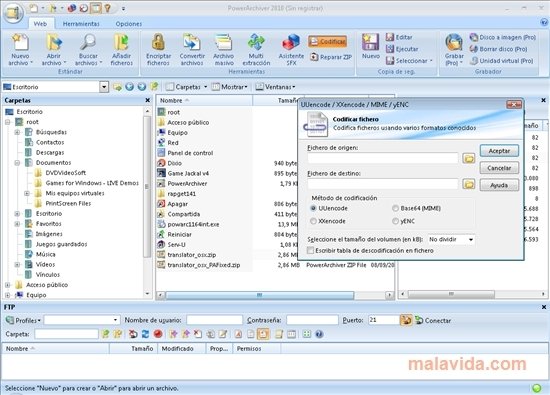Close the Carpetas panel

[x=148, y=100]
